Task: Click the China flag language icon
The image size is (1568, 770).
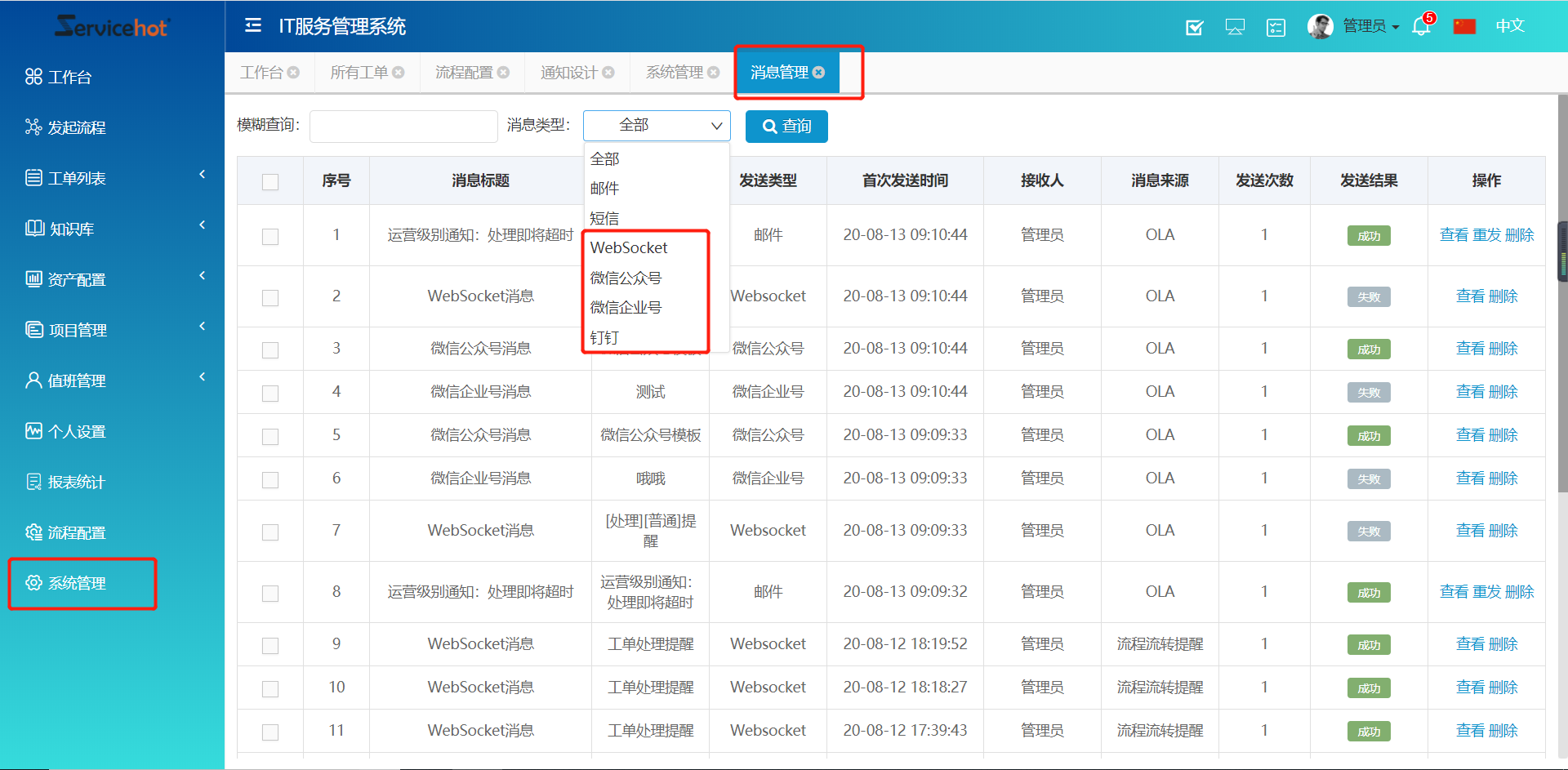Action: tap(1464, 26)
